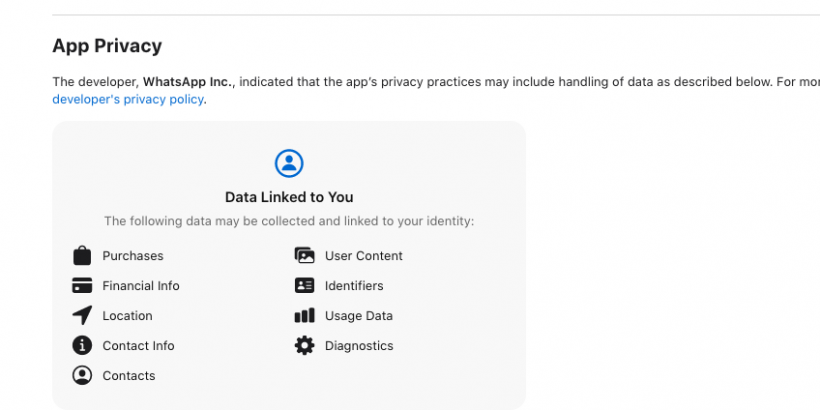The width and height of the screenshot is (820, 410).
Task: Click the Identifiers ID card icon
Action: coord(304,286)
